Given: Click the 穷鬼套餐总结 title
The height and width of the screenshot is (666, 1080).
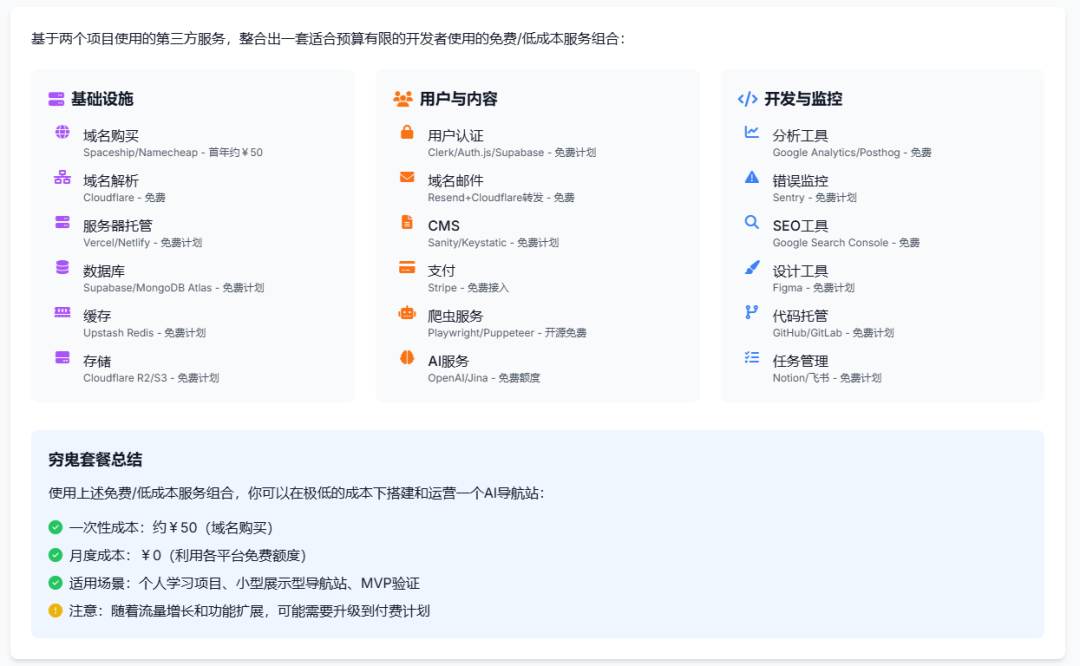Looking at the screenshot, I should [x=95, y=460].
